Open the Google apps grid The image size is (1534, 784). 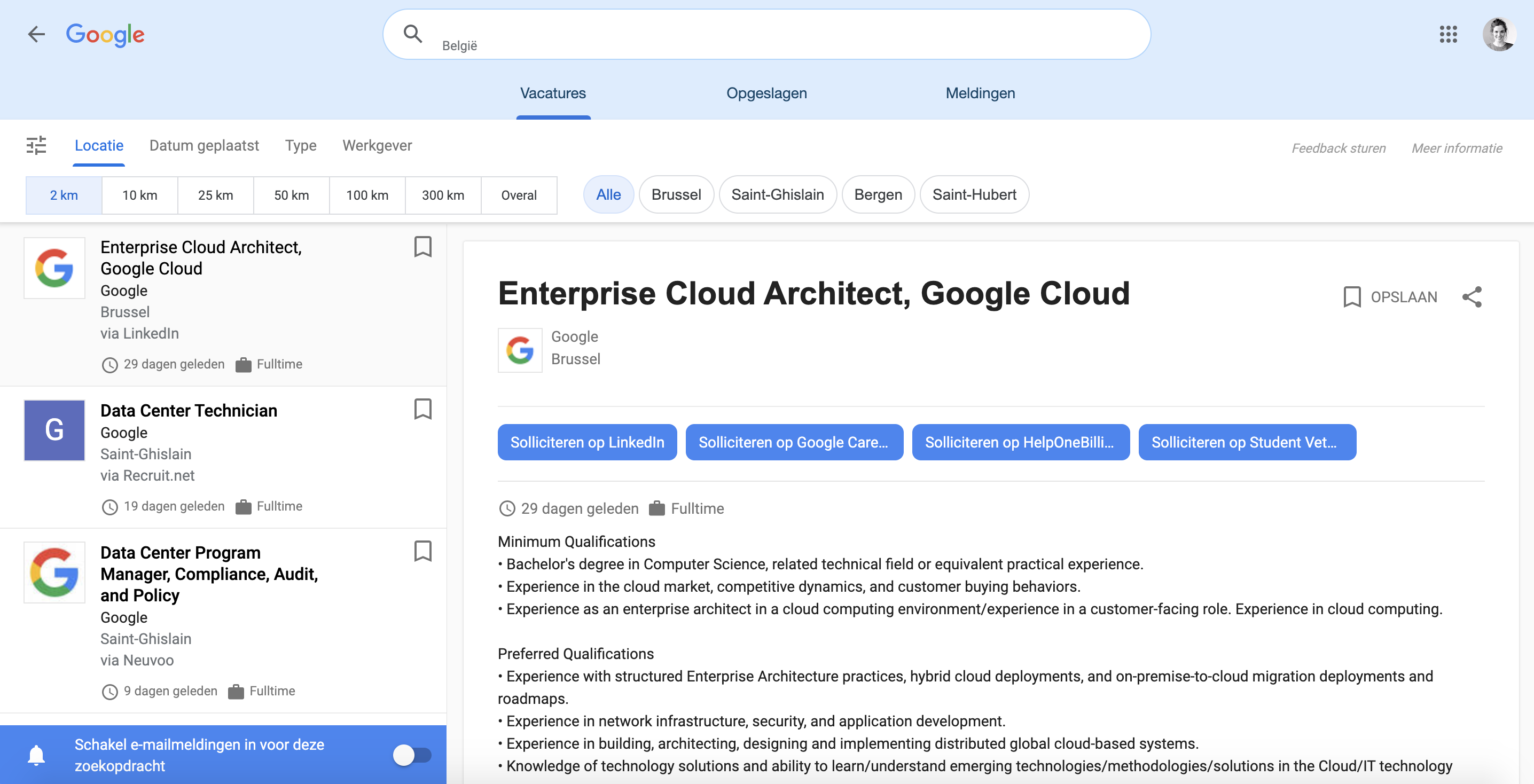click(x=1447, y=34)
